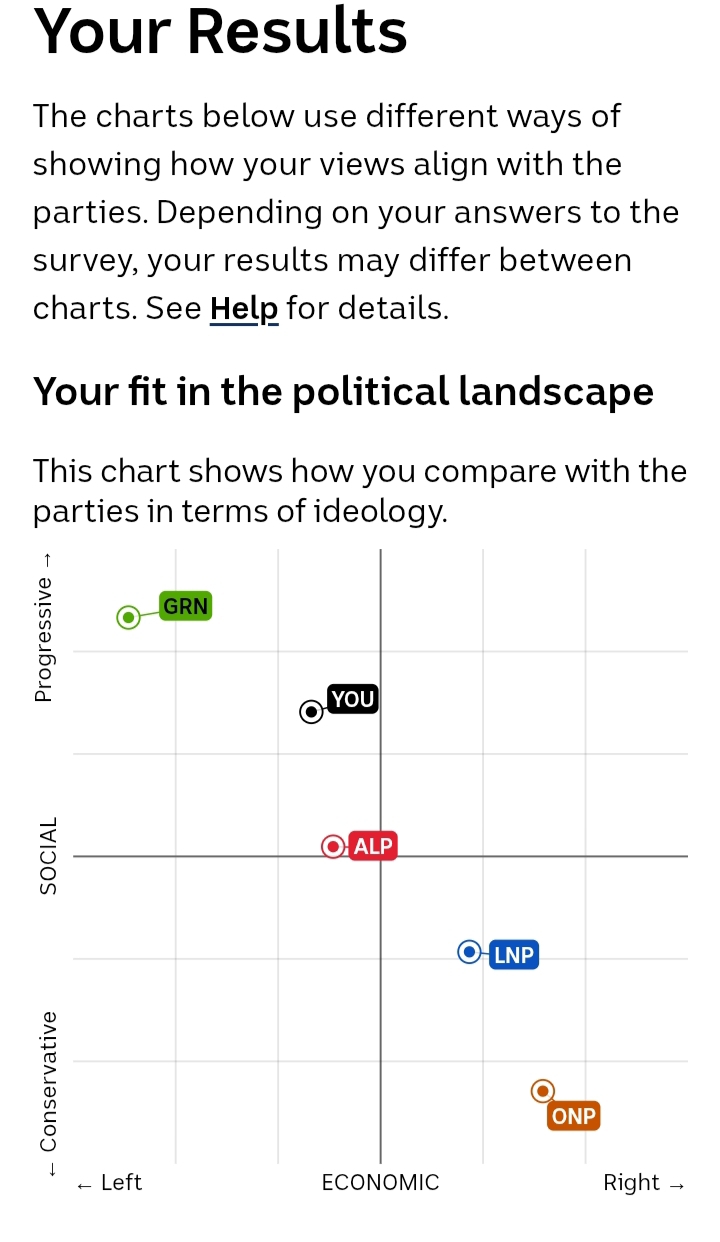Viewport: 720px width, 1242px height.
Task: Click the Your Results heading
Action: (x=220, y=32)
